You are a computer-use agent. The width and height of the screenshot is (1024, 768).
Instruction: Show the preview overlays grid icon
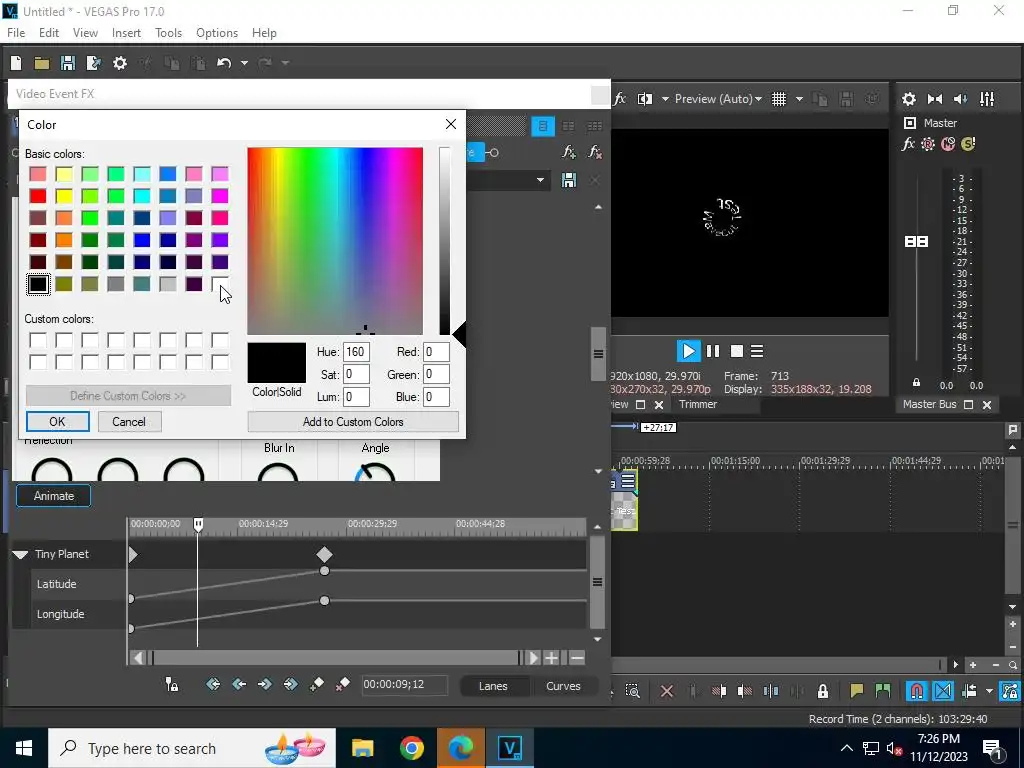point(779,99)
